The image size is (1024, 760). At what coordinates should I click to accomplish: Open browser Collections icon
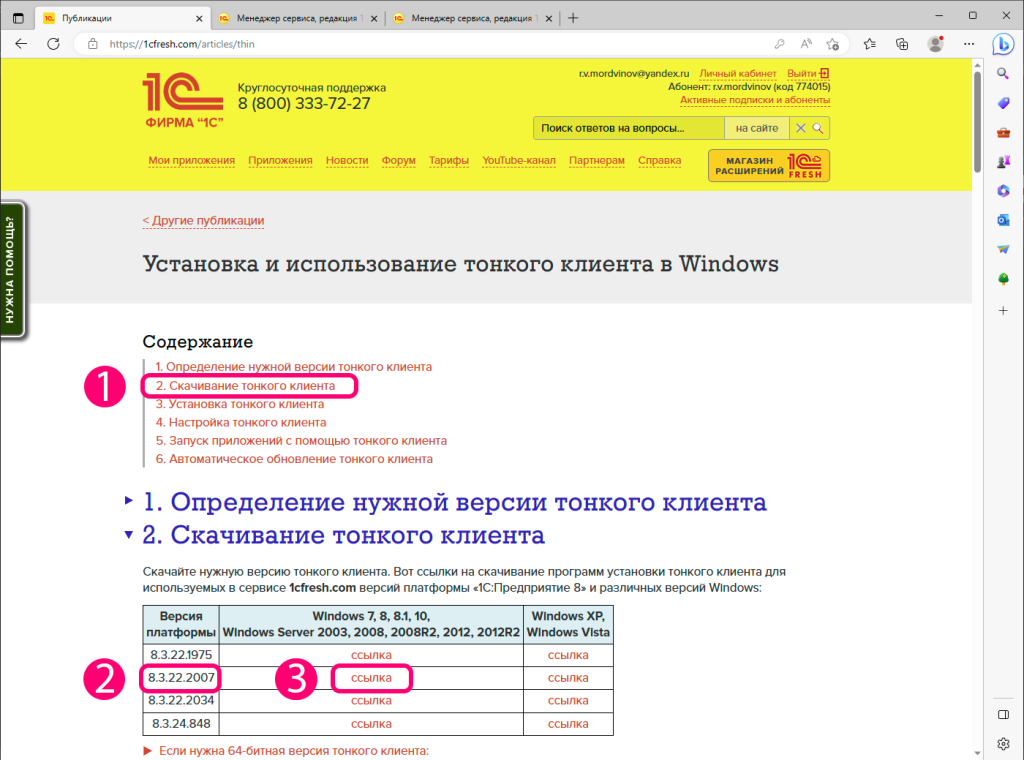902,44
